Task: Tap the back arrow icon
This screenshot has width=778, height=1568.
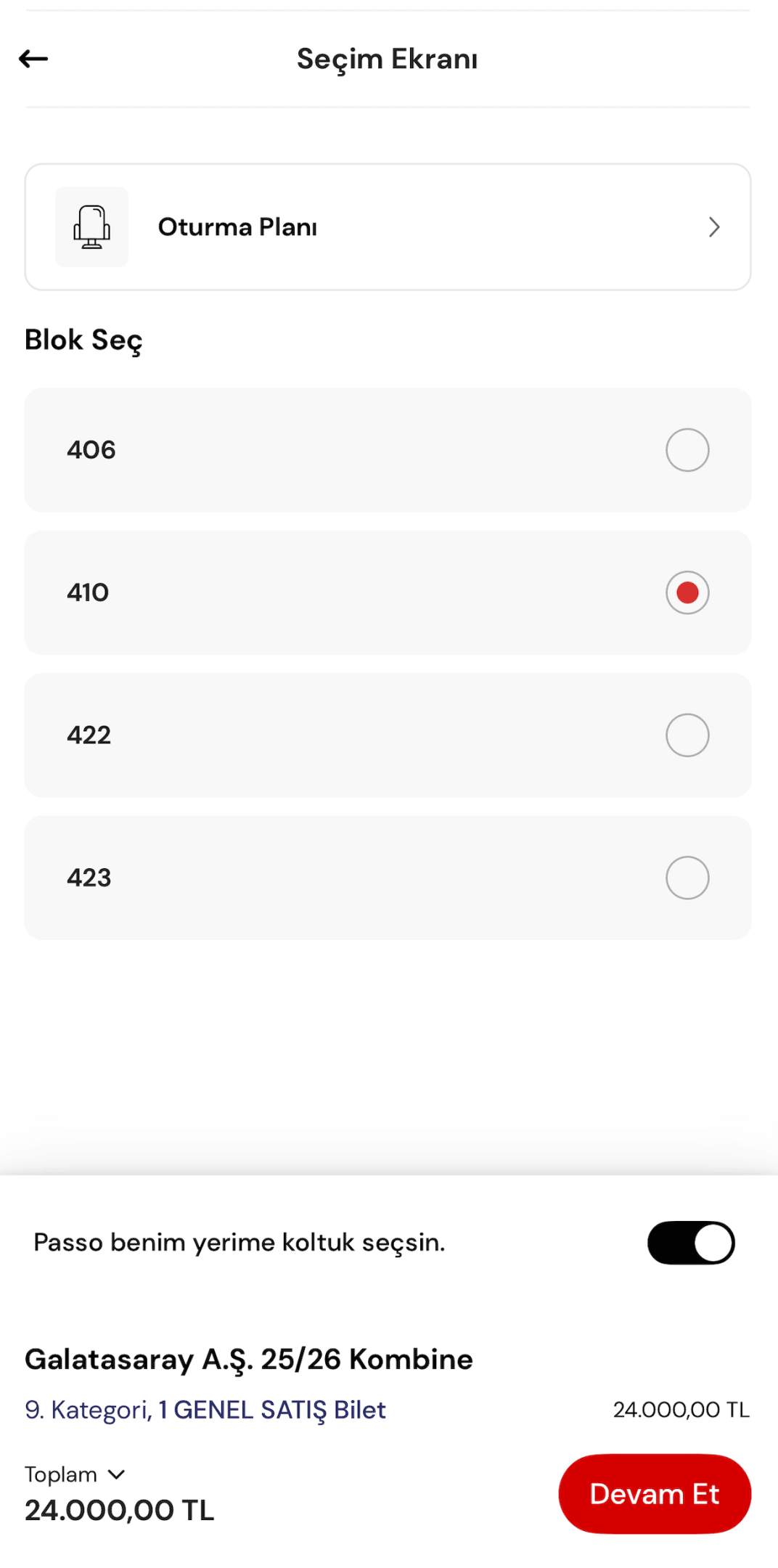Action: point(33,59)
